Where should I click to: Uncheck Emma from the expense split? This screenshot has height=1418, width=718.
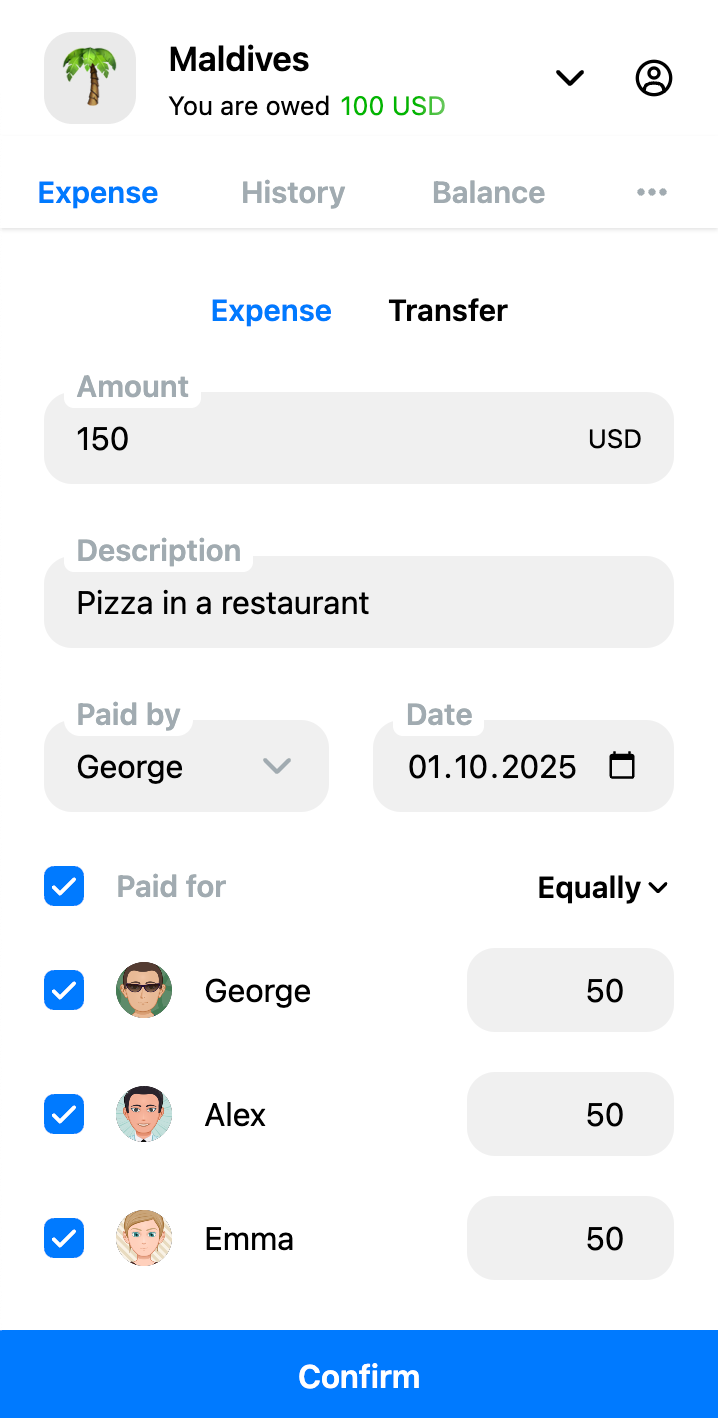pos(63,1238)
